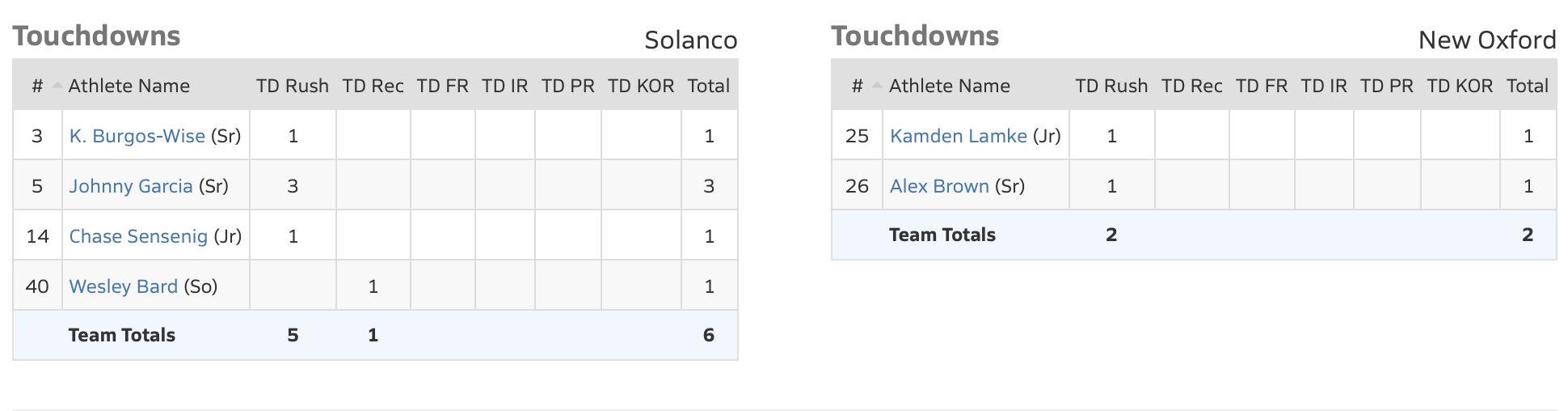Sort New Oxford table by Athlete Name
This screenshot has height=411, width=1568.
(x=949, y=86)
